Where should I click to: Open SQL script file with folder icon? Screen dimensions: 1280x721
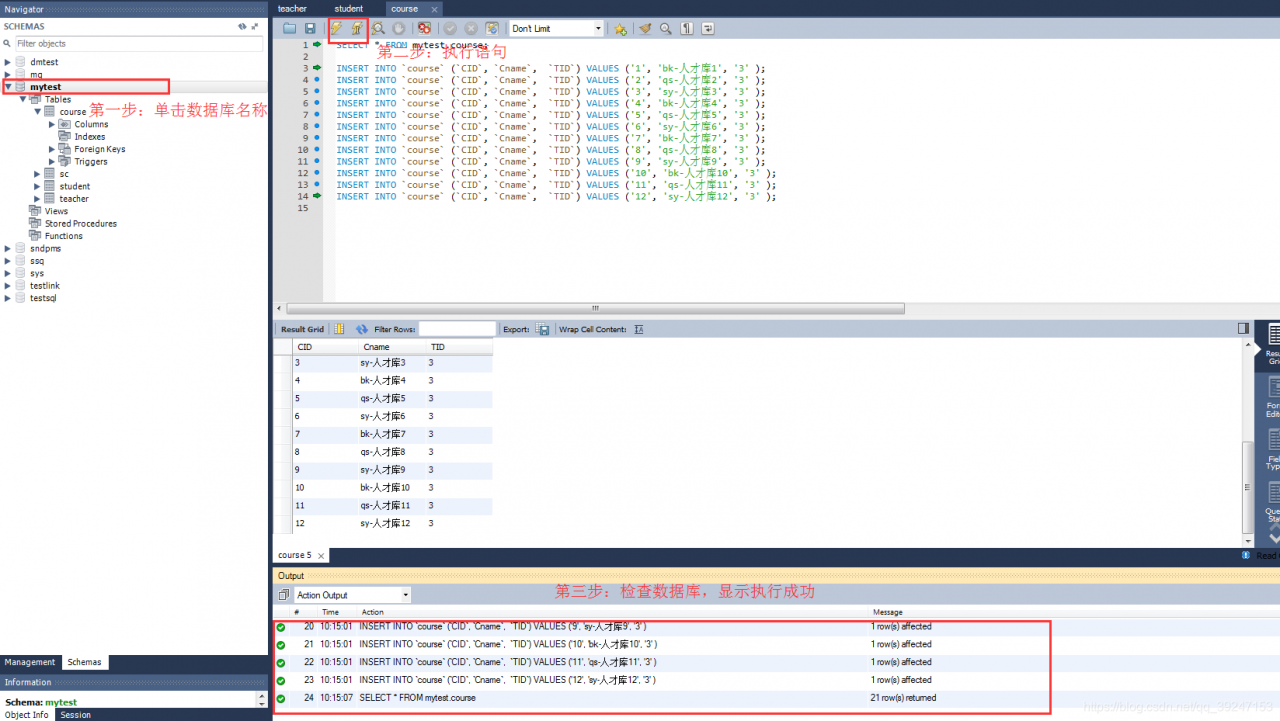pos(290,29)
